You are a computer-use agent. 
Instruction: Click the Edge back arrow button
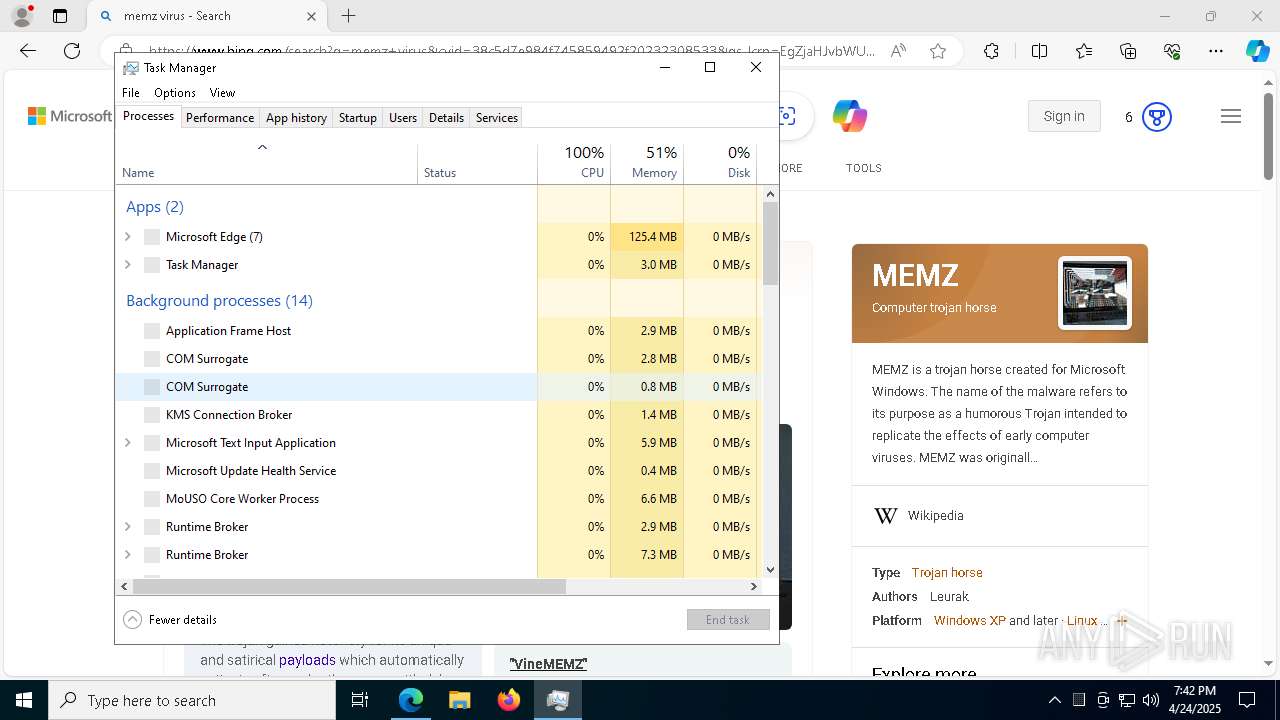28,51
